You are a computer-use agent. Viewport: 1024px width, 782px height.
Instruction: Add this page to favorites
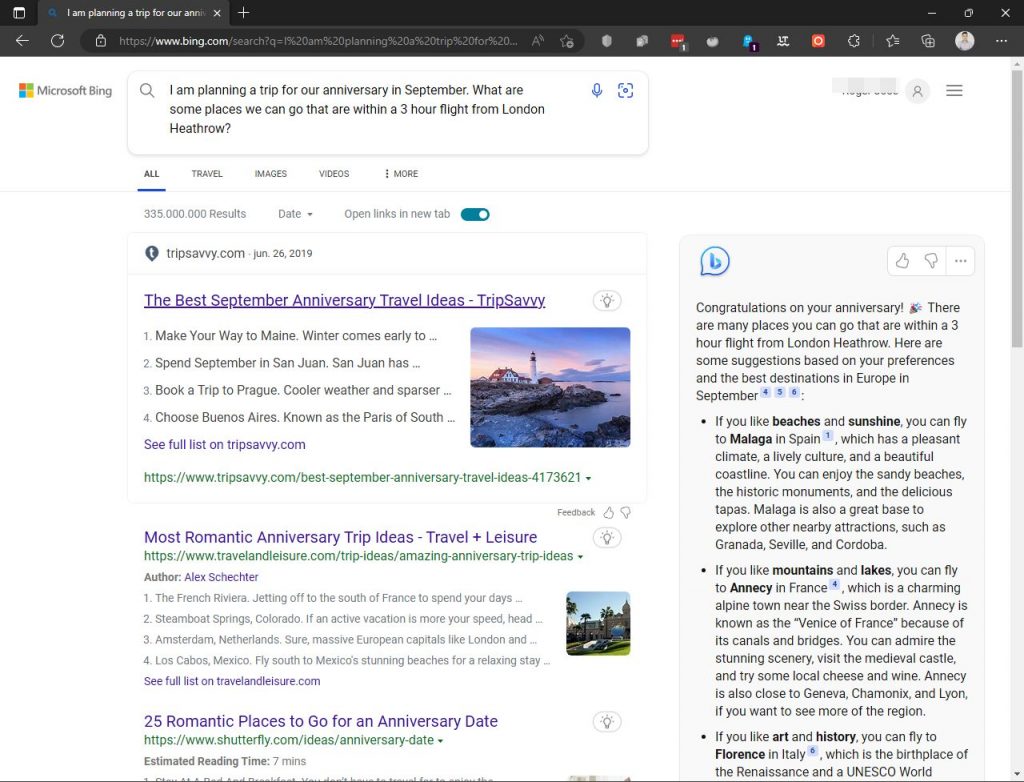(x=567, y=41)
